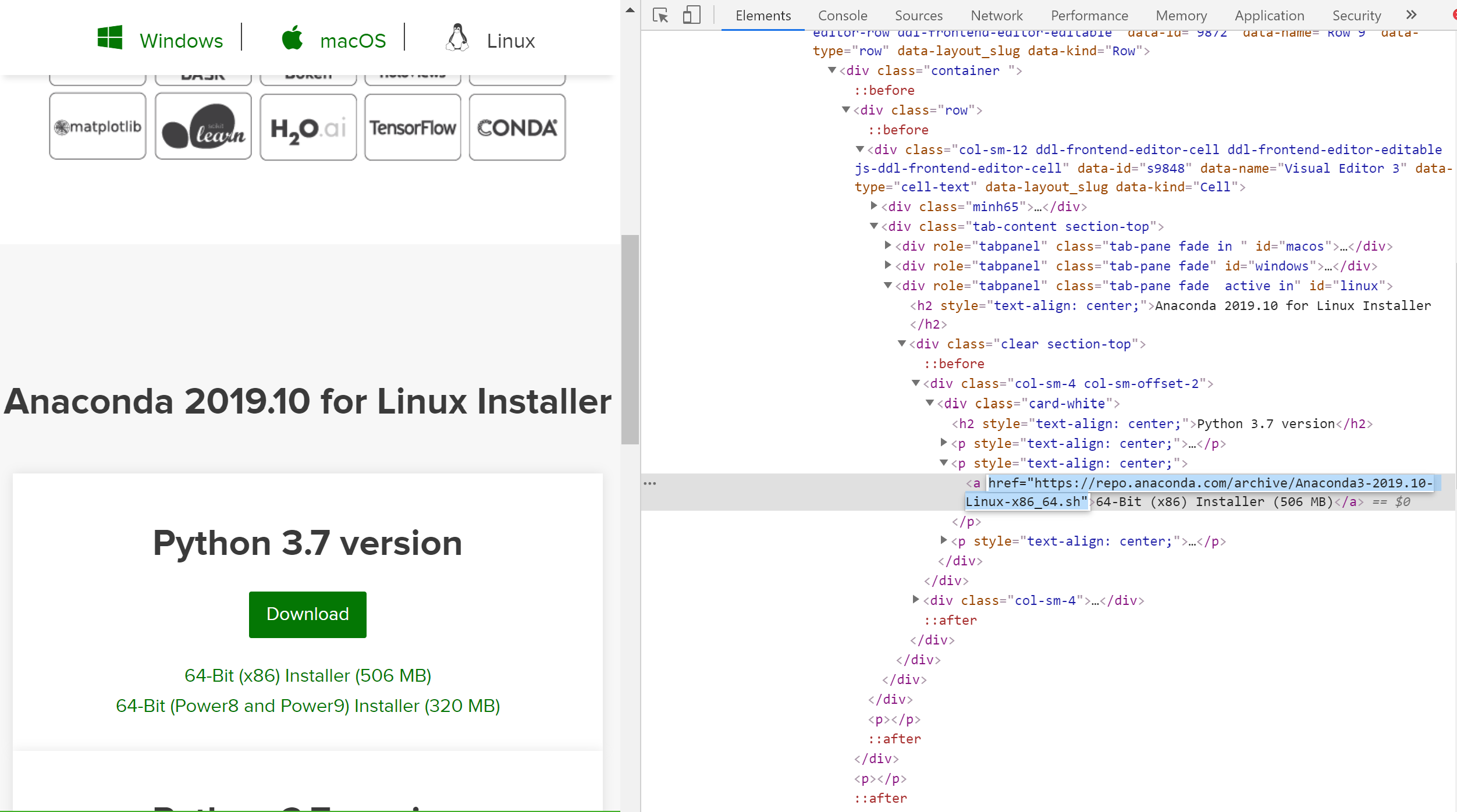Click the Linux penguin icon

[457, 38]
